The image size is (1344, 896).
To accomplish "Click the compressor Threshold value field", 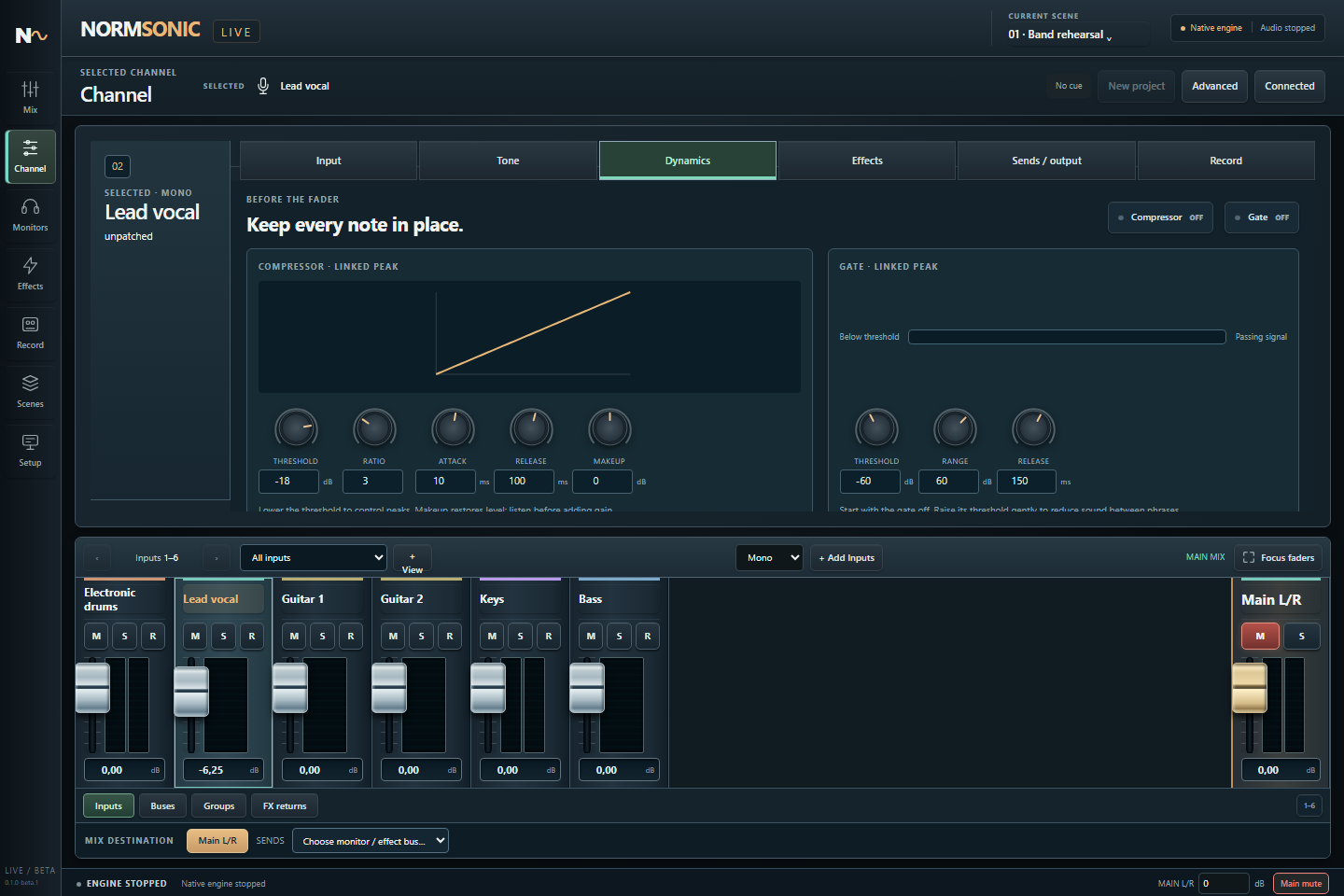I will (x=288, y=482).
